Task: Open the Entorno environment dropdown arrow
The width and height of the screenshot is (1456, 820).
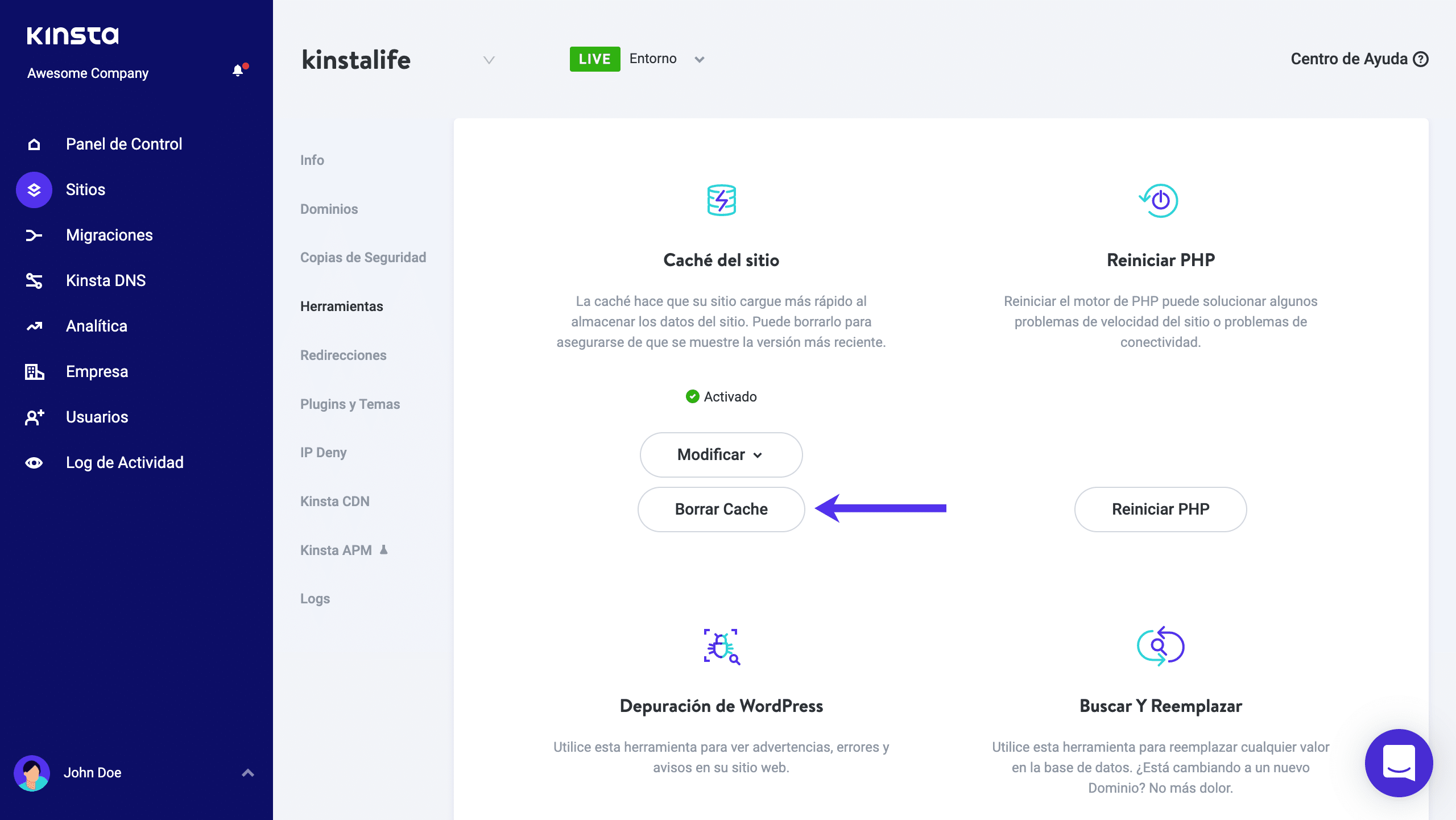Action: (700, 60)
